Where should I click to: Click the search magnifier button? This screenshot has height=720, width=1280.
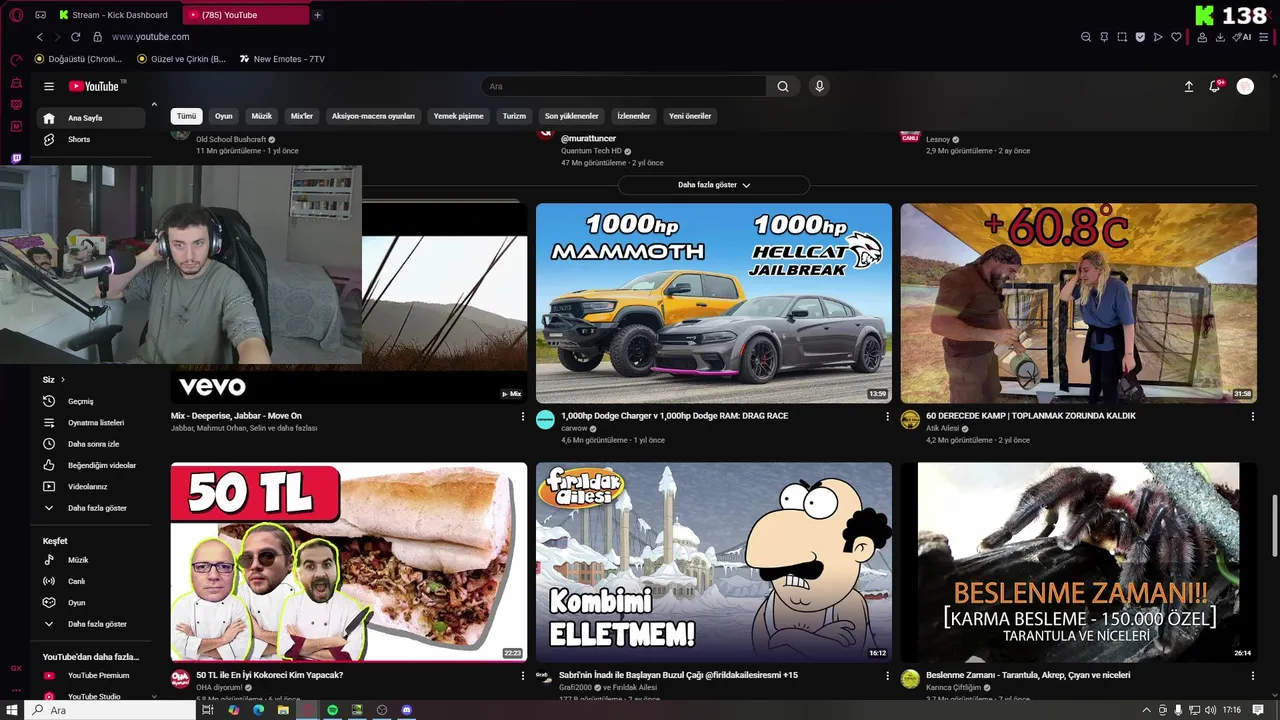tap(783, 86)
